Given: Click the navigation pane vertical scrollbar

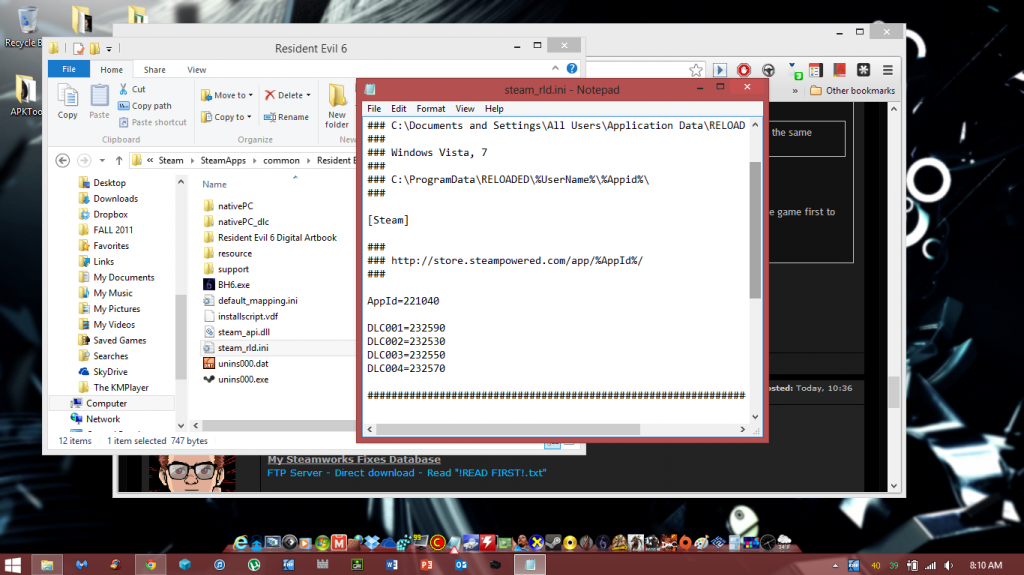Looking at the screenshot, I should [x=181, y=337].
